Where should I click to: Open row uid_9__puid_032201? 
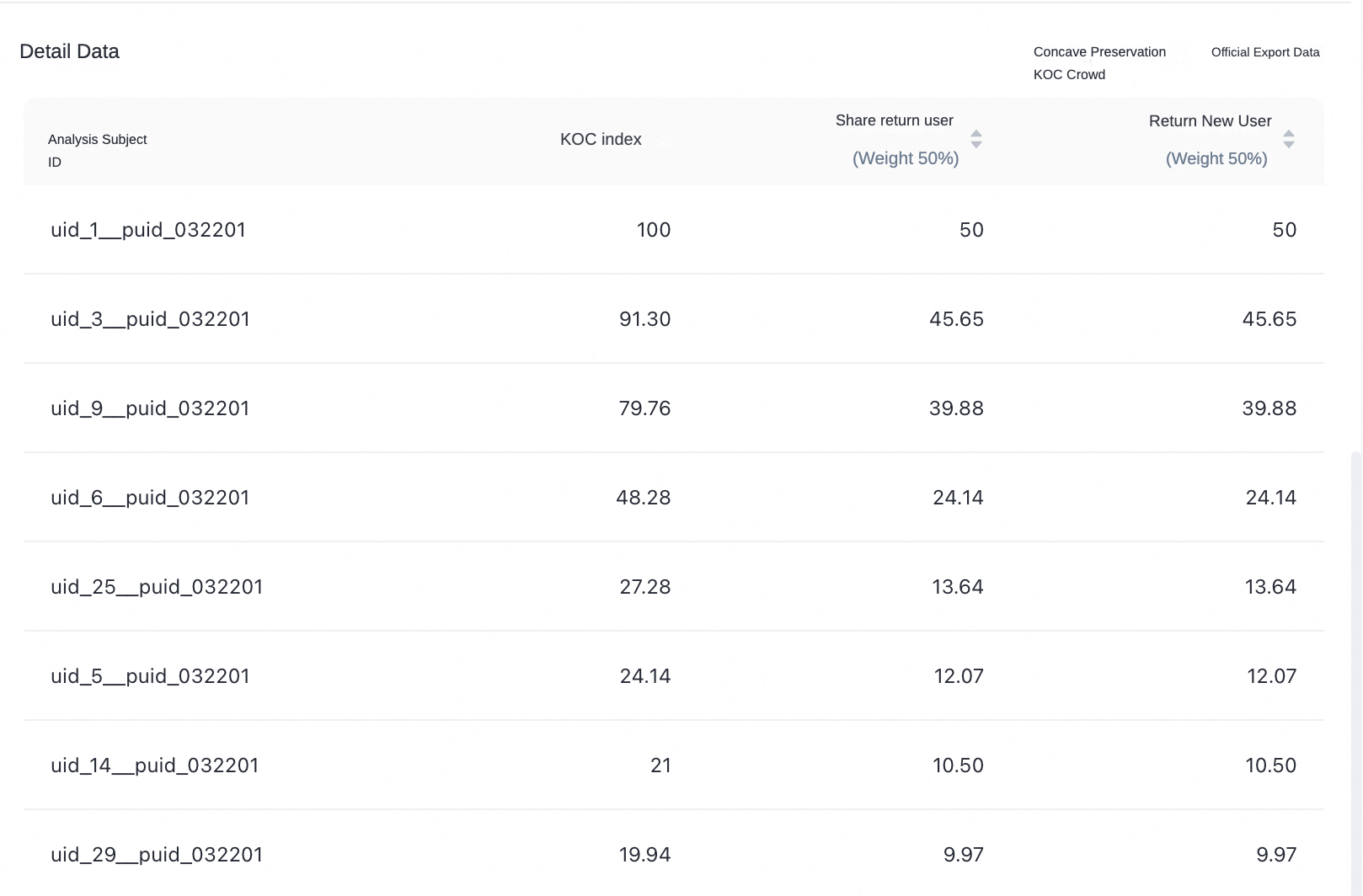coord(674,408)
